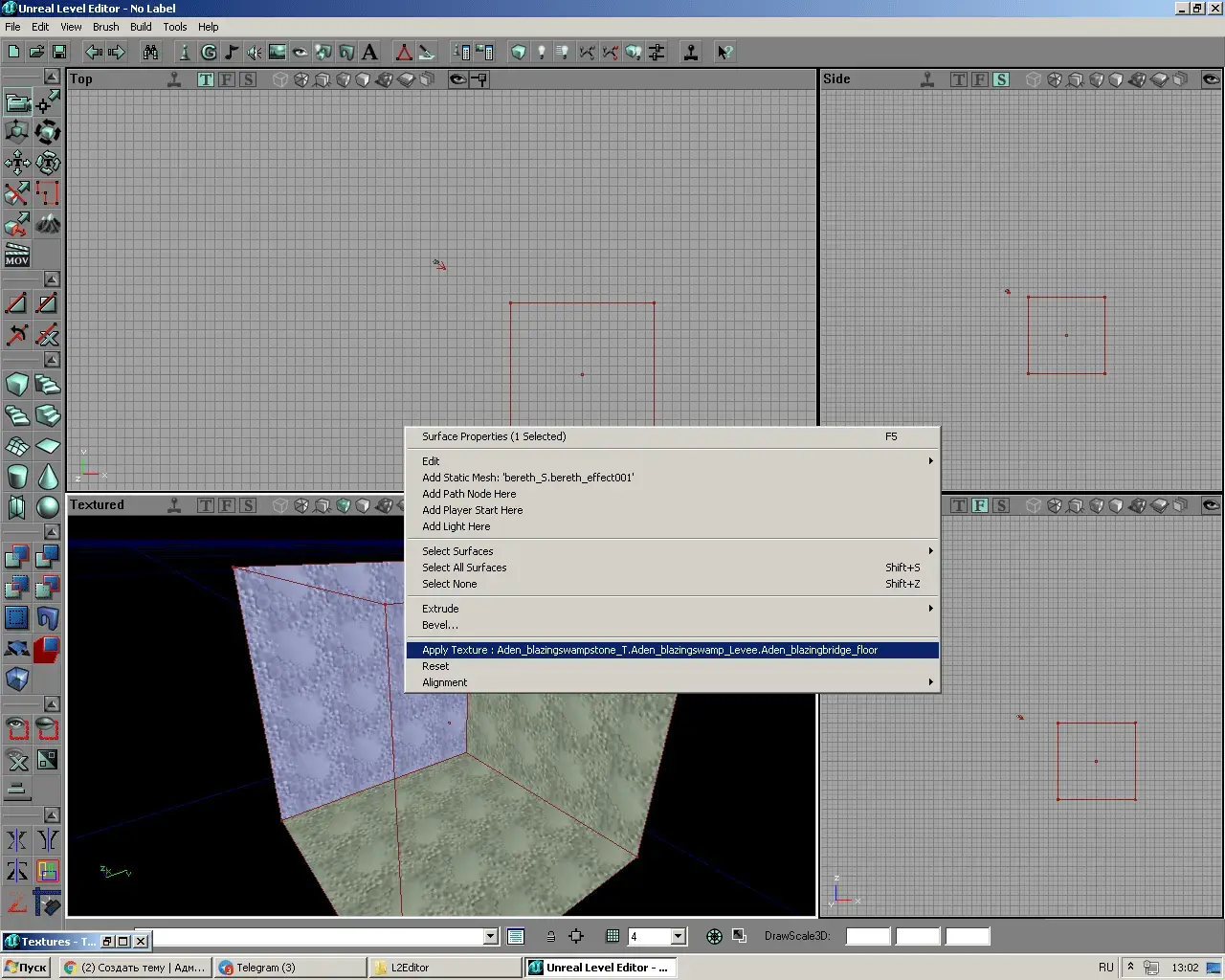This screenshot has height=980, width=1225.
Task: Collapse the camera tools group arrow
Action: pyautogui.click(x=52, y=76)
